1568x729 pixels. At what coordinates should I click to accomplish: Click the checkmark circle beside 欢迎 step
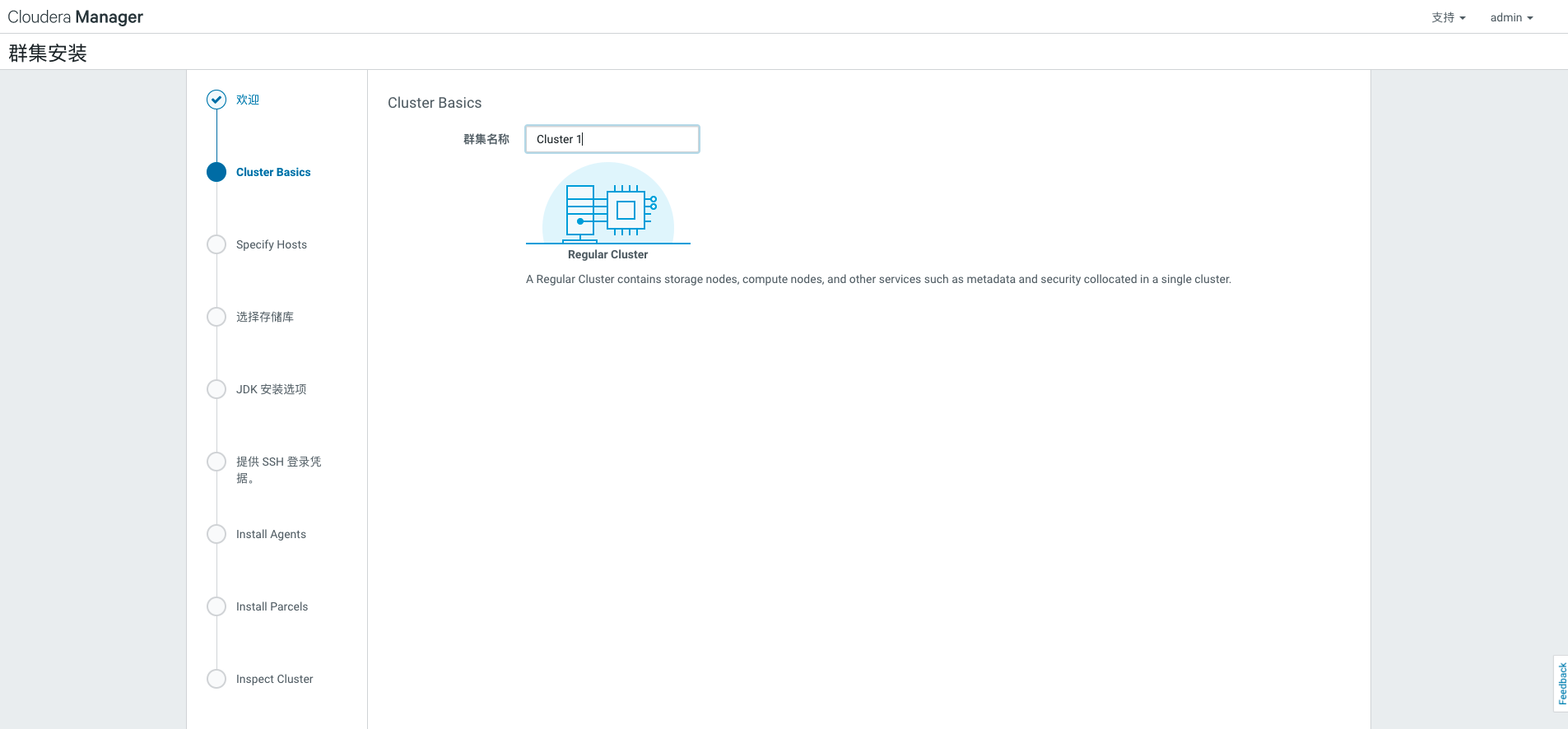pos(216,100)
